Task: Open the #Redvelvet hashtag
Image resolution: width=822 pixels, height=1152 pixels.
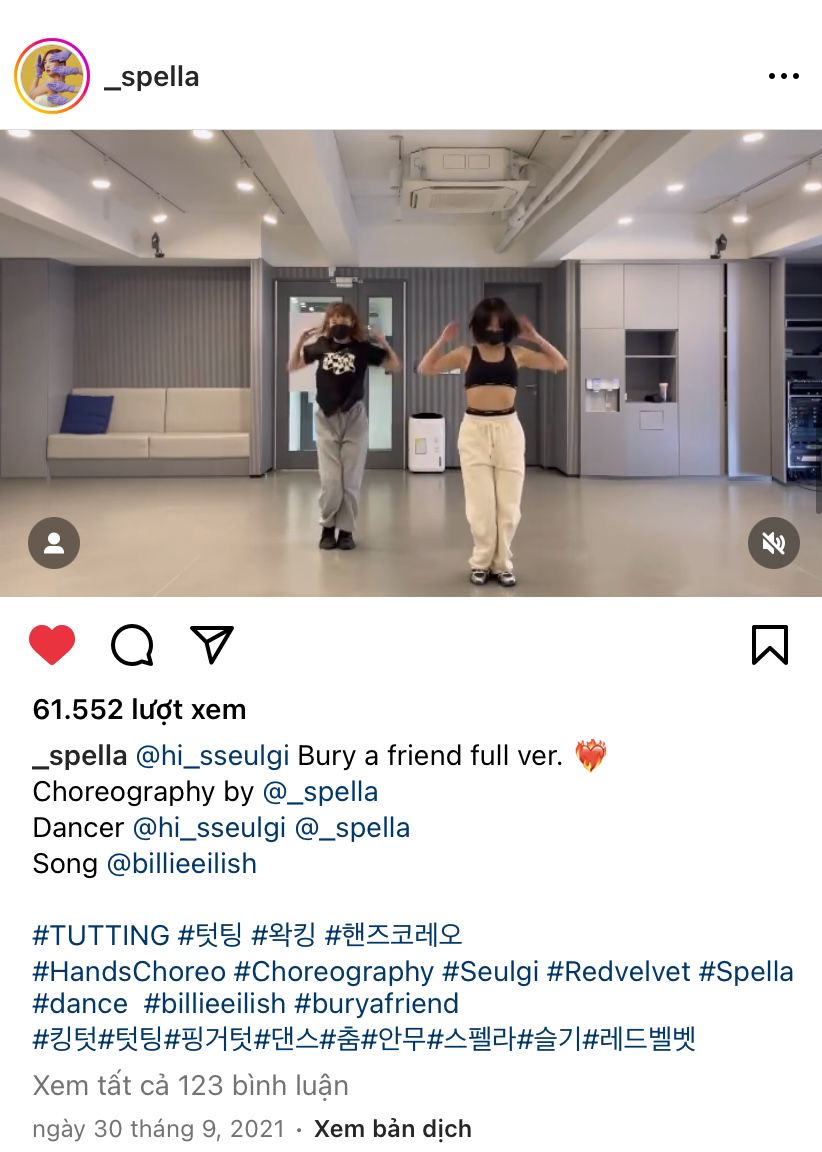Action: point(619,971)
